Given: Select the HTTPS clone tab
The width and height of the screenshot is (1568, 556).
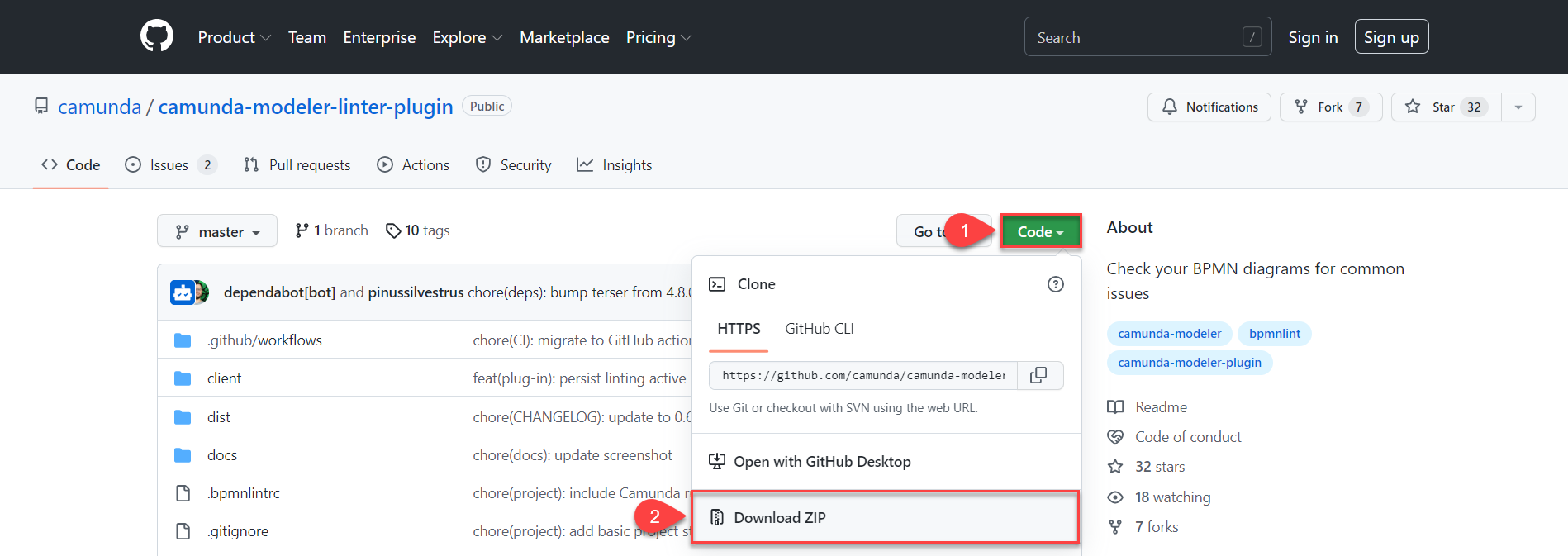Looking at the screenshot, I should [739, 329].
